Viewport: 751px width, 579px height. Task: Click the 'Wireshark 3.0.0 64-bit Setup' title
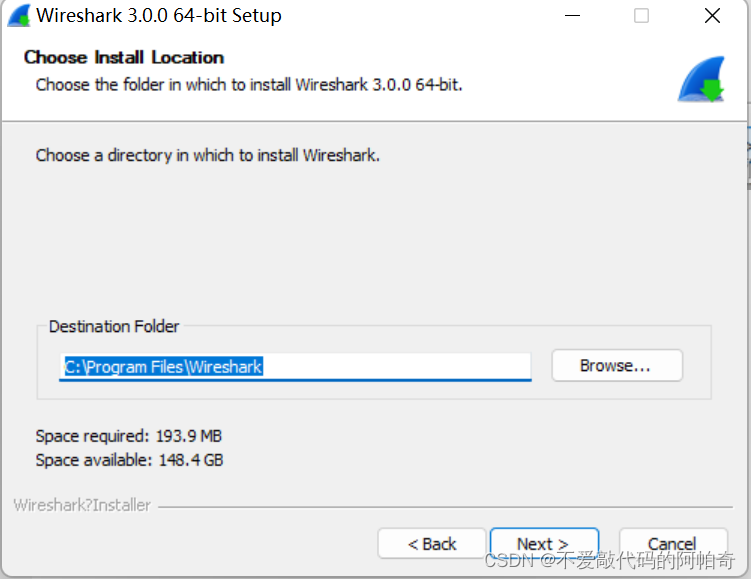(159, 15)
